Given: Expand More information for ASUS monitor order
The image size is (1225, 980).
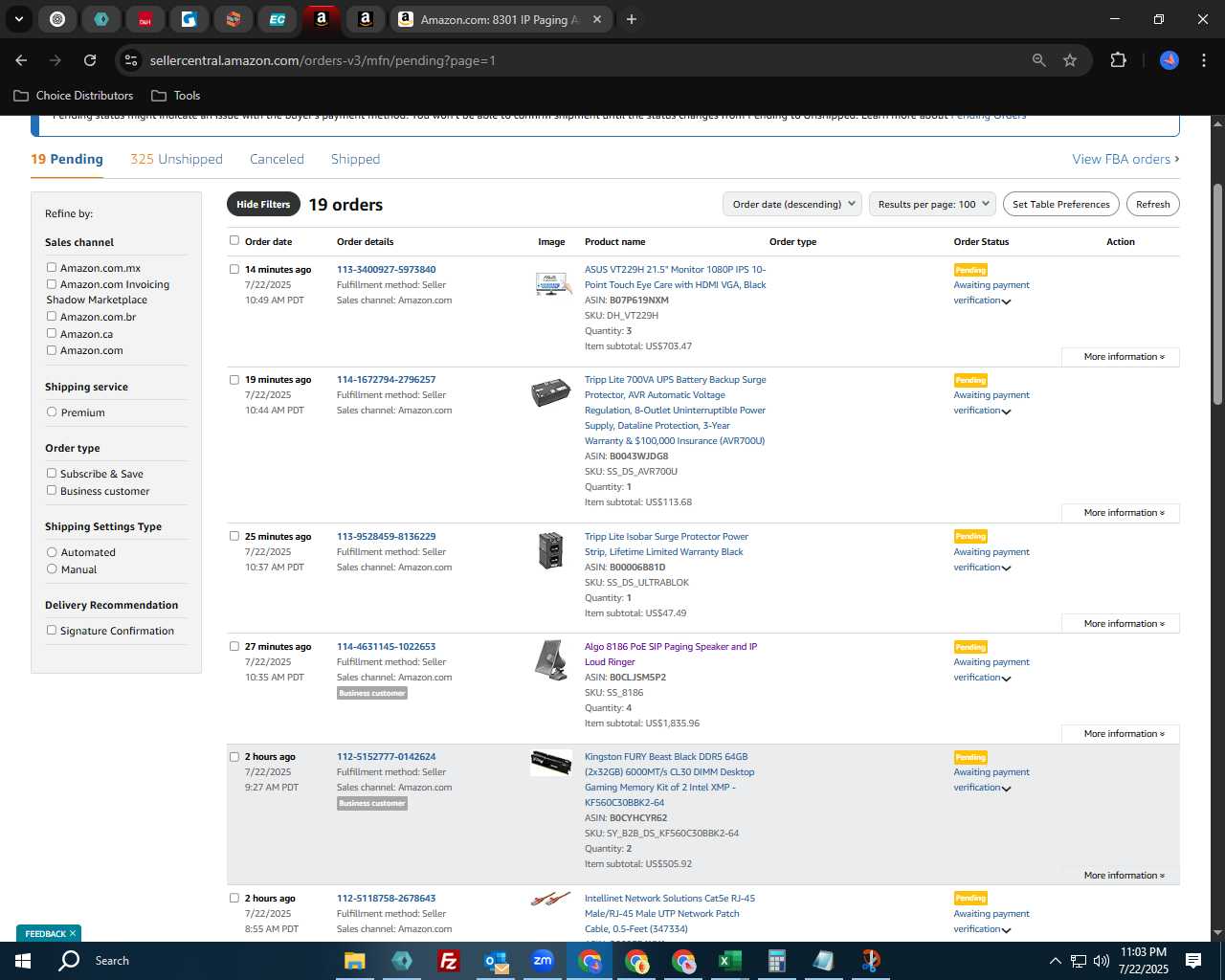Looking at the screenshot, I should click(x=1121, y=357).
